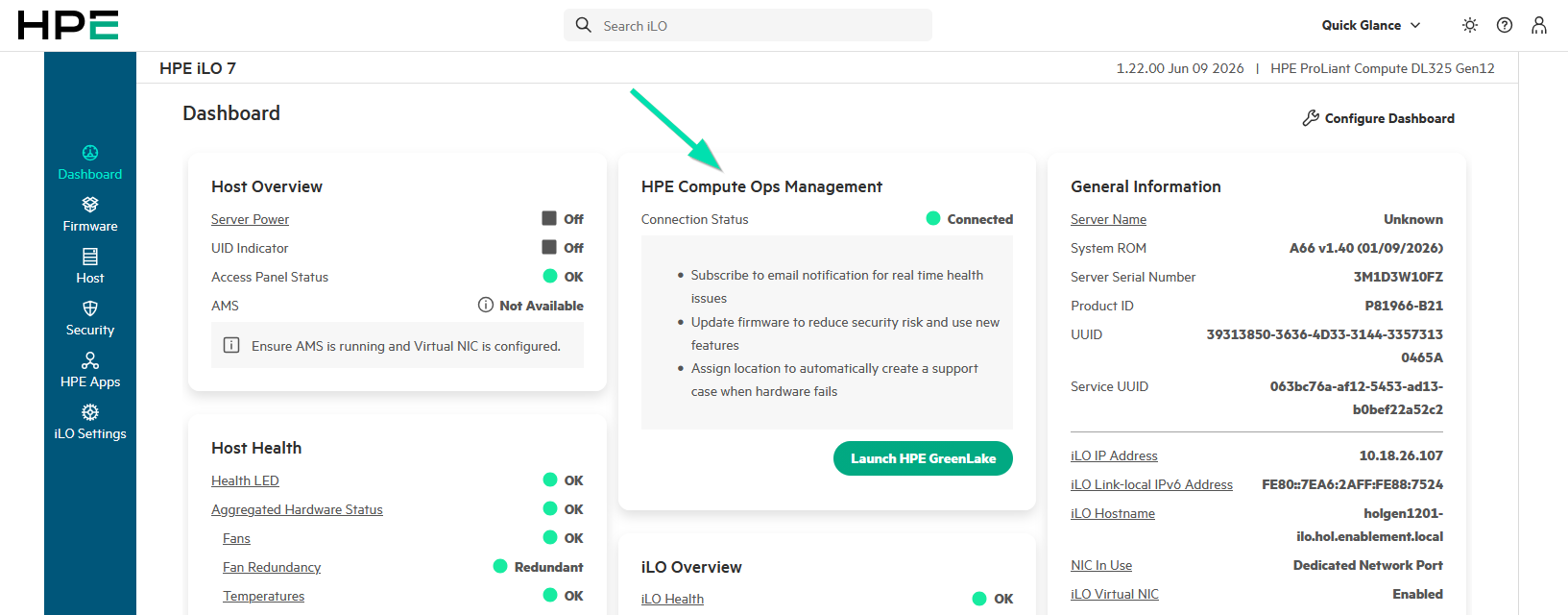Click the magnifier icon in search bar
Image resolution: width=1568 pixels, height=615 pixels.
pyautogui.click(x=583, y=25)
